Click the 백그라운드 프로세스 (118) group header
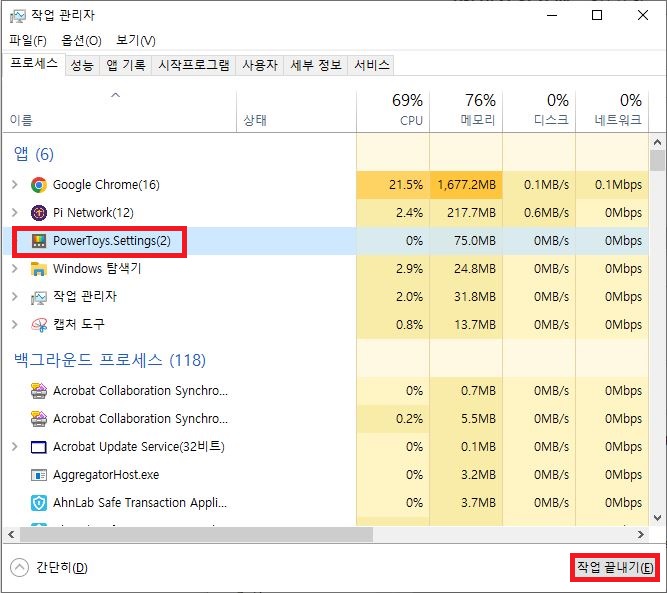Image resolution: width=667 pixels, height=593 pixels. tap(110, 360)
